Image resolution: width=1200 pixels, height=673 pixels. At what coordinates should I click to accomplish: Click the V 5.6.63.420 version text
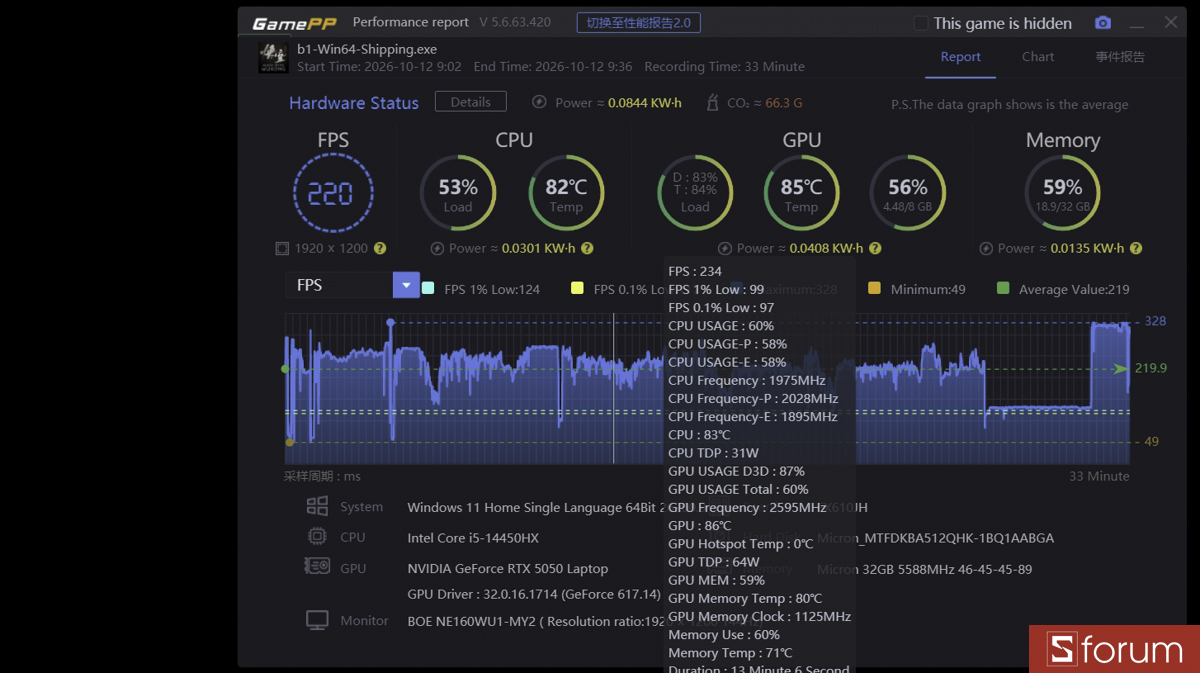[x=515, y=22]
